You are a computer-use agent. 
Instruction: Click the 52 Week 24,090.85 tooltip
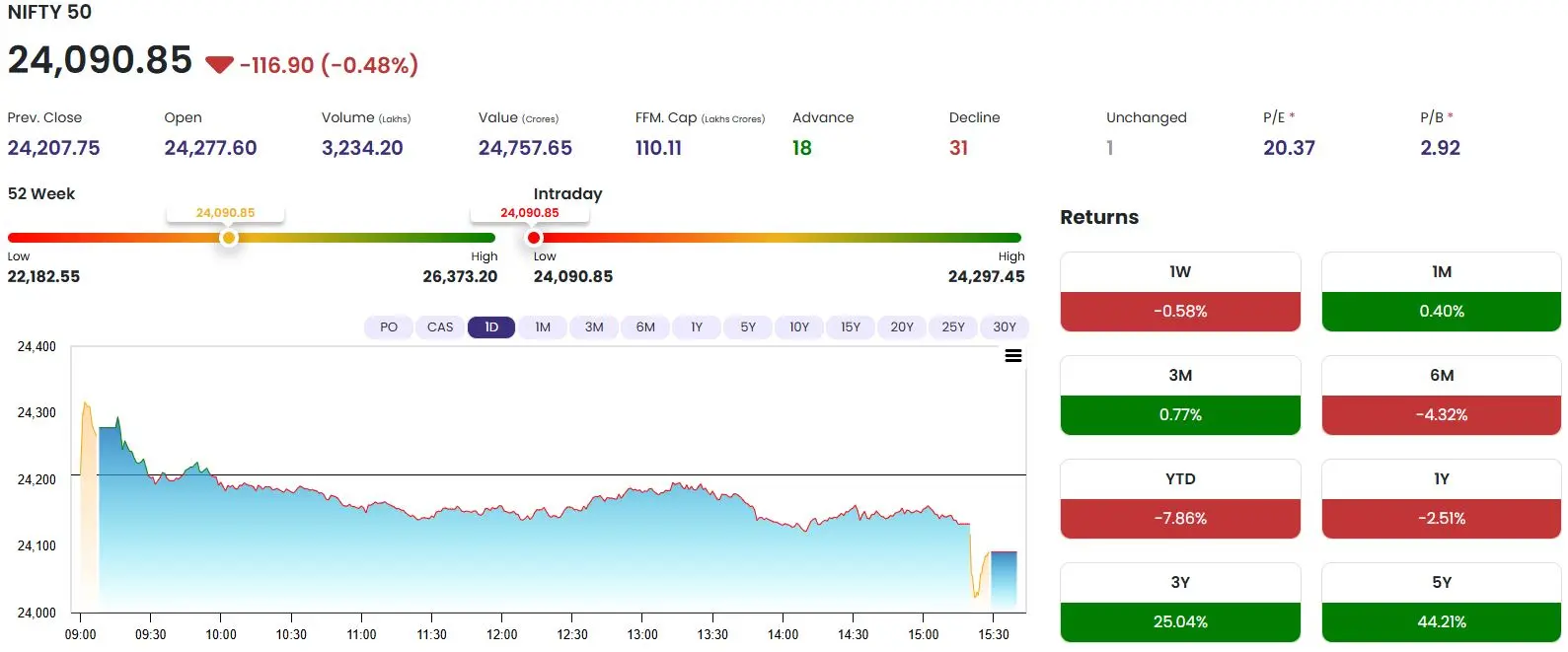click(x=225, y=213)
